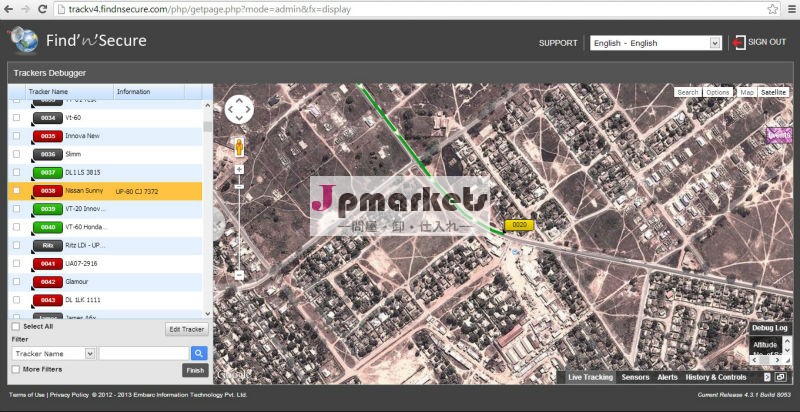Check the Innova New tracker checkbox
The image size is (800, 412).
[x=16, y=136]
